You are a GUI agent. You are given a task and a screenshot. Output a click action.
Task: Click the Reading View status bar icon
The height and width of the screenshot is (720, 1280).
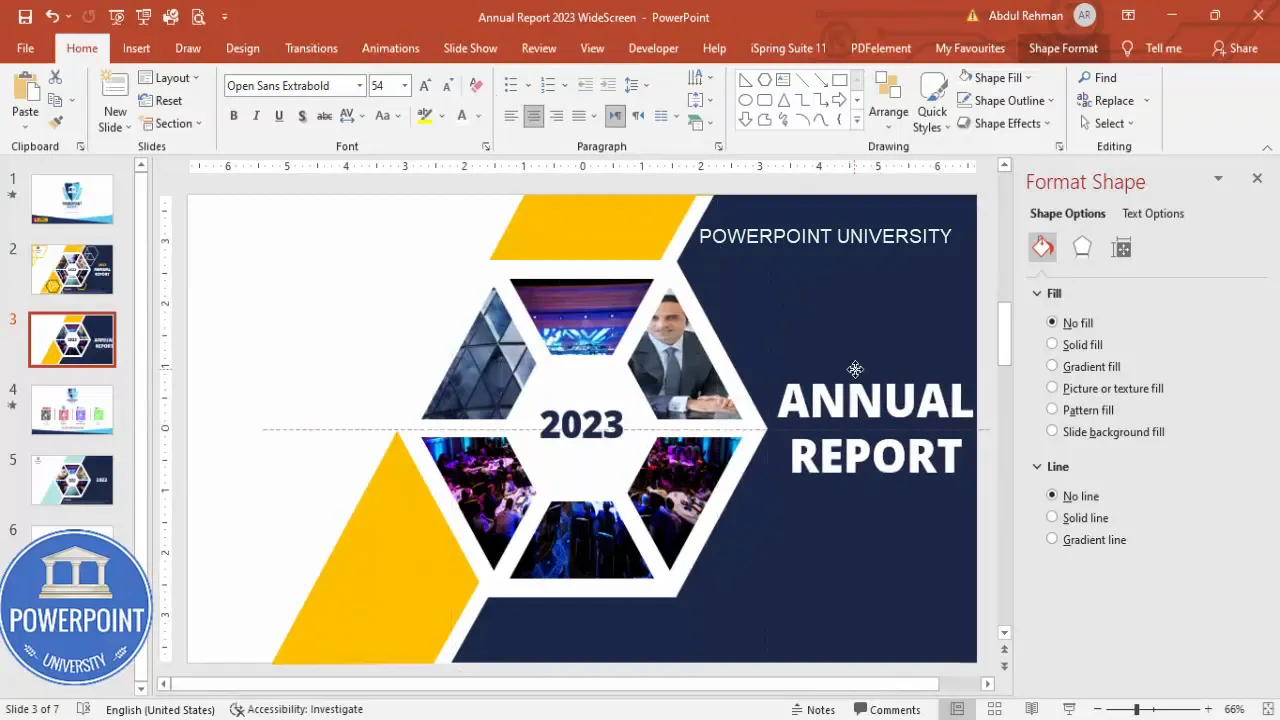pyautogui.click(x=1031, y=709)
